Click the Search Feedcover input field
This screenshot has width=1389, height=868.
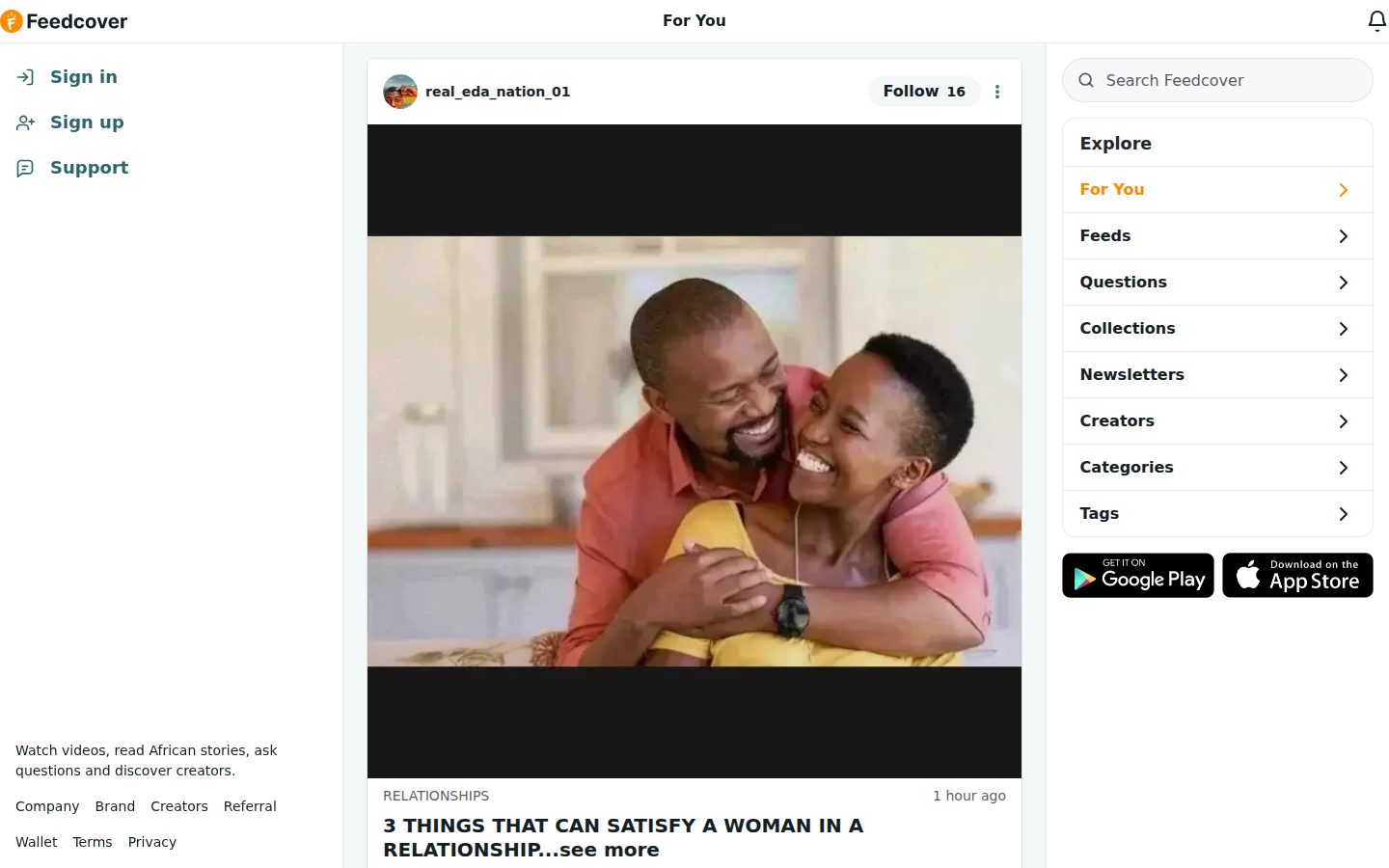click(x=1217, y=80)
